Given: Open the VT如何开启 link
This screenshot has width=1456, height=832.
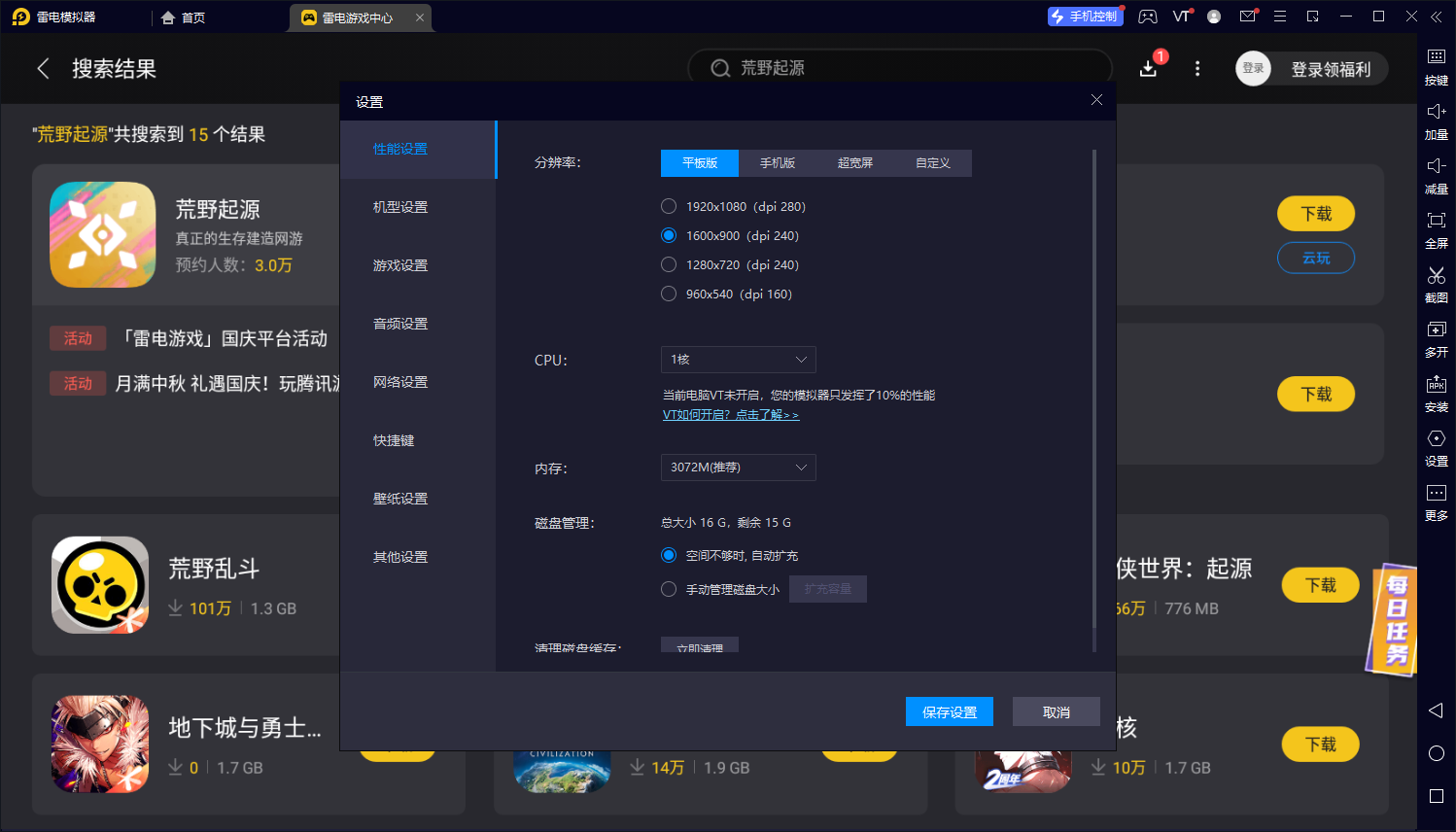Looking at the screenshot, I should pos(731,415).
